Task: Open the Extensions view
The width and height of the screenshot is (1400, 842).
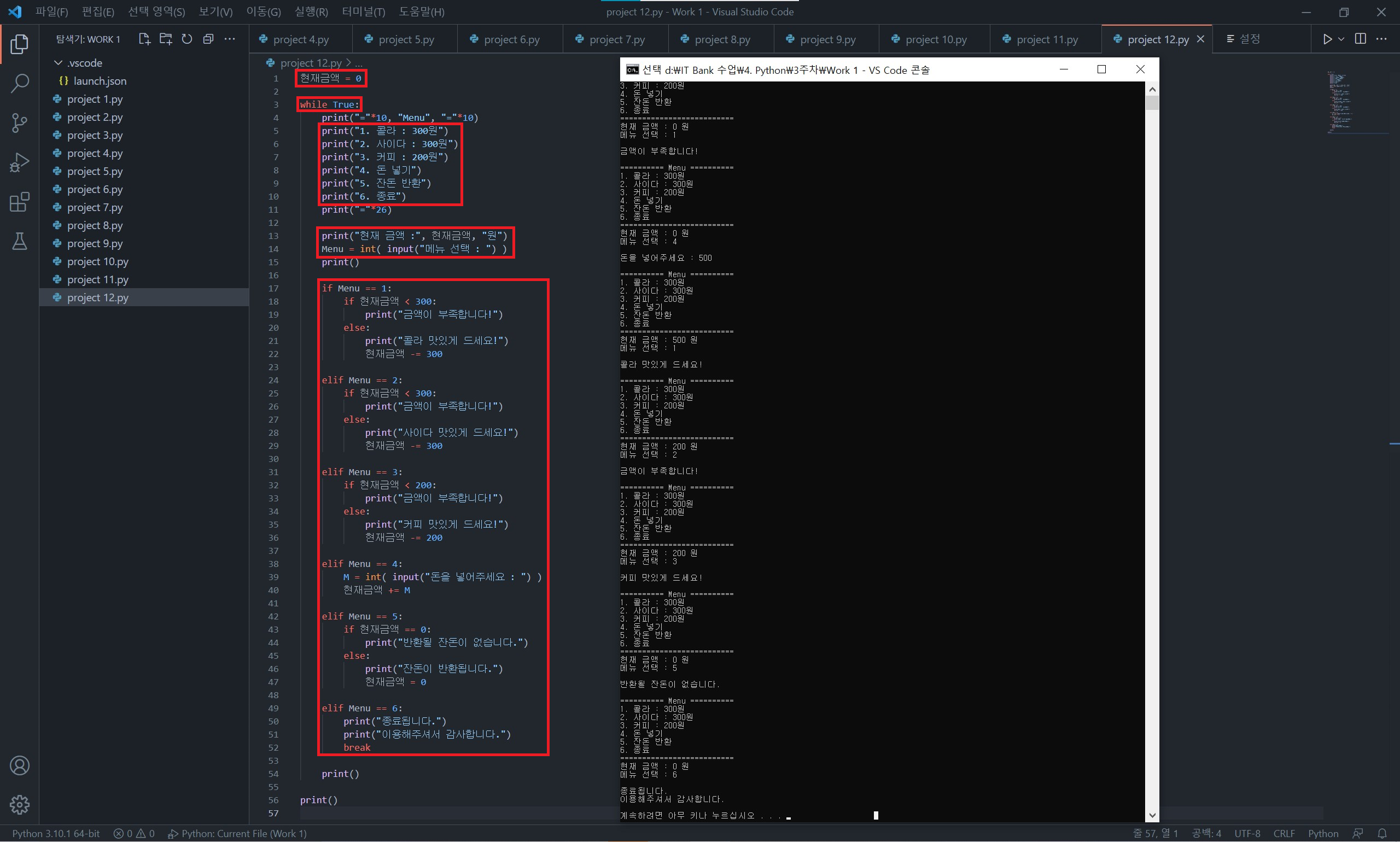Action: coord(19,202)
